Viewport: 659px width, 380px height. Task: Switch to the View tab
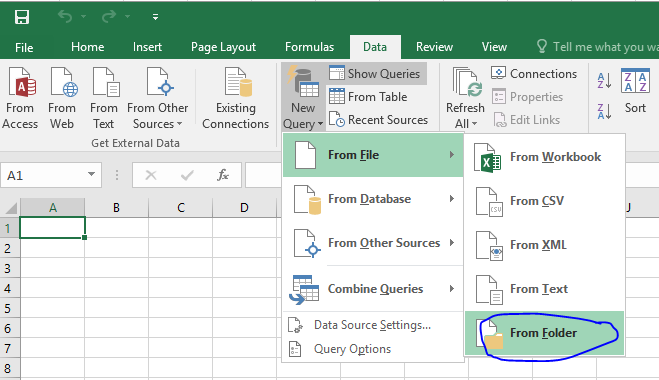[x=494, y=47]
